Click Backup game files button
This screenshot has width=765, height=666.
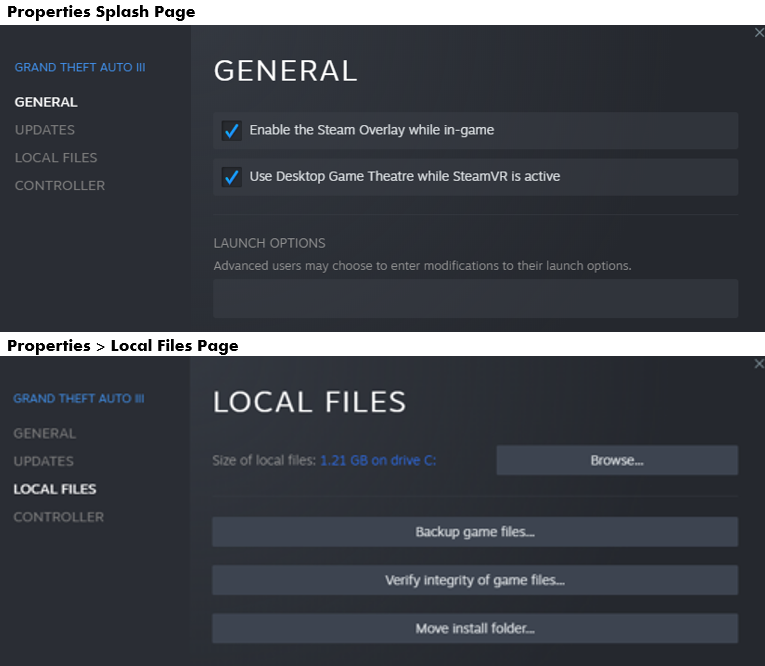pos(475,532)
